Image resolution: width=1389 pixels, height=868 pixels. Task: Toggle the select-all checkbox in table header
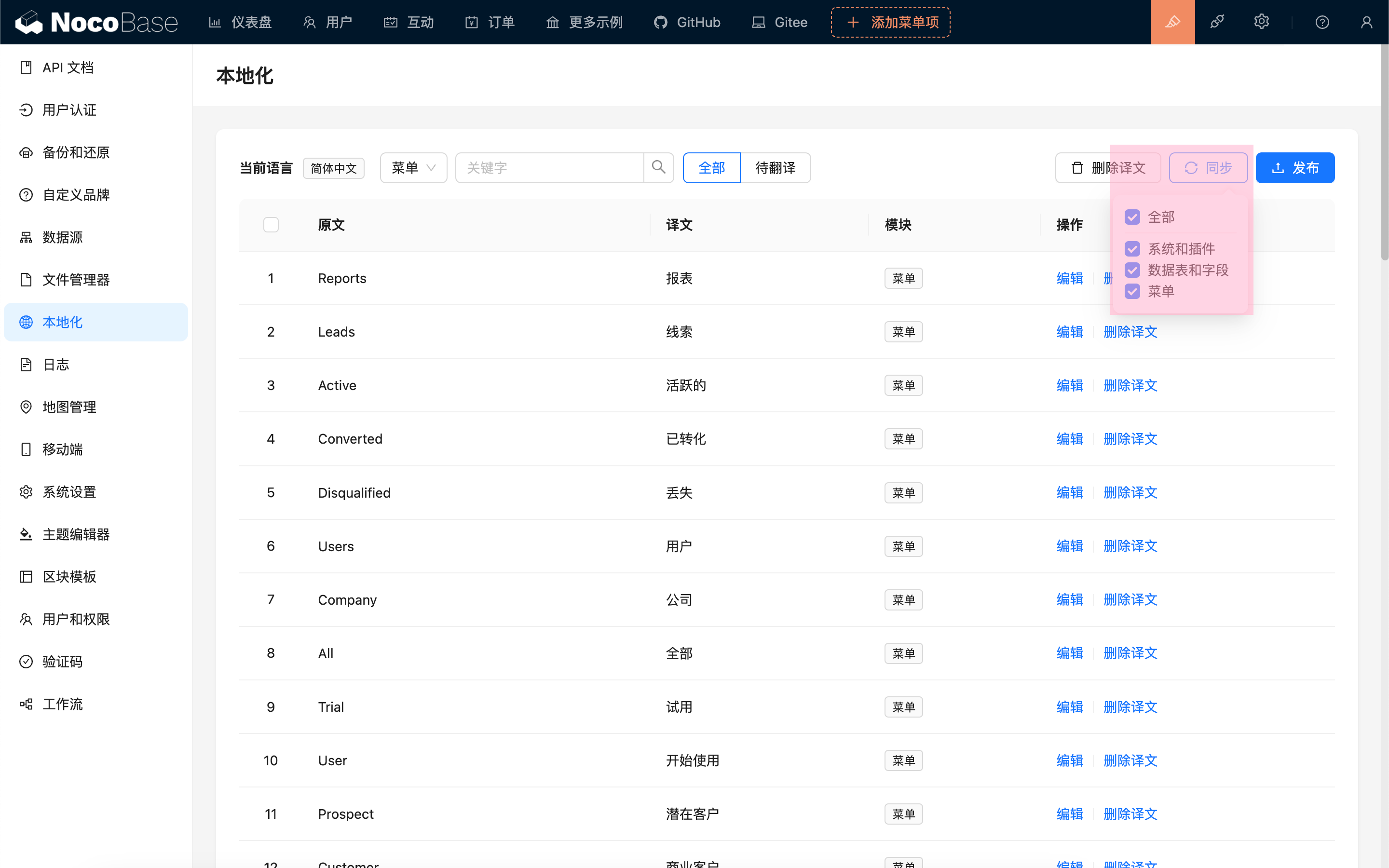(271, 224)
